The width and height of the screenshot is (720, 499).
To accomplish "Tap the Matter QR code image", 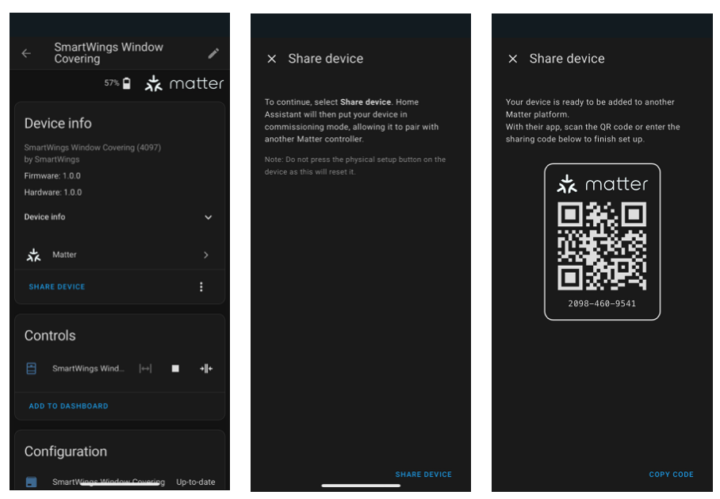I will point(602,246).
